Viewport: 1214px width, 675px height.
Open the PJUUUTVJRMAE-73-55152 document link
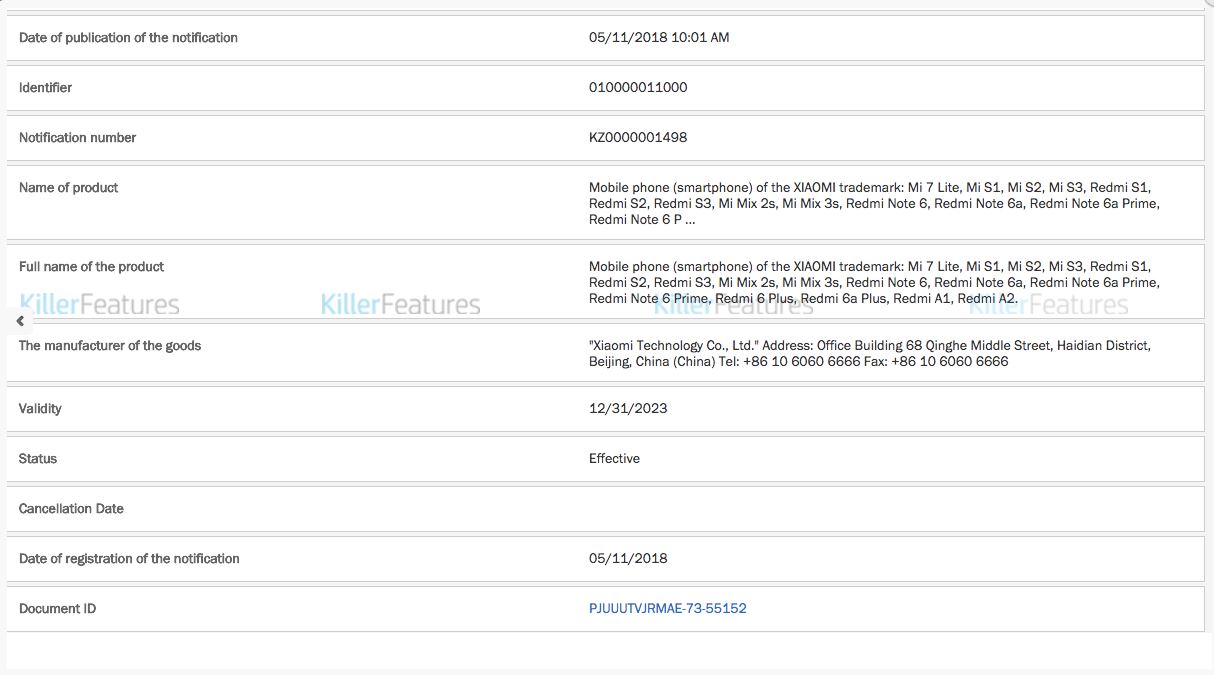click(667, 608)
